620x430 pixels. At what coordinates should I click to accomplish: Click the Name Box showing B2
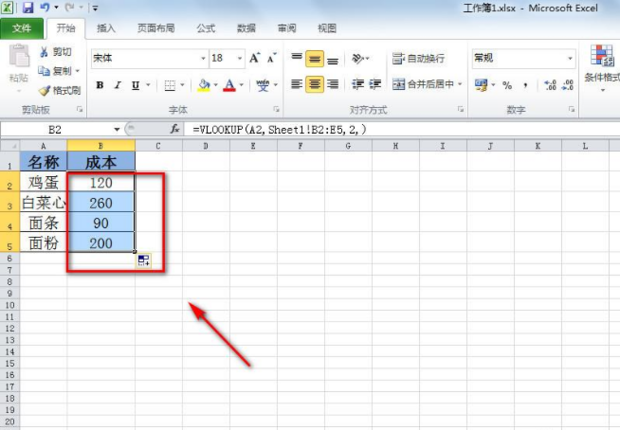(55, 129)
